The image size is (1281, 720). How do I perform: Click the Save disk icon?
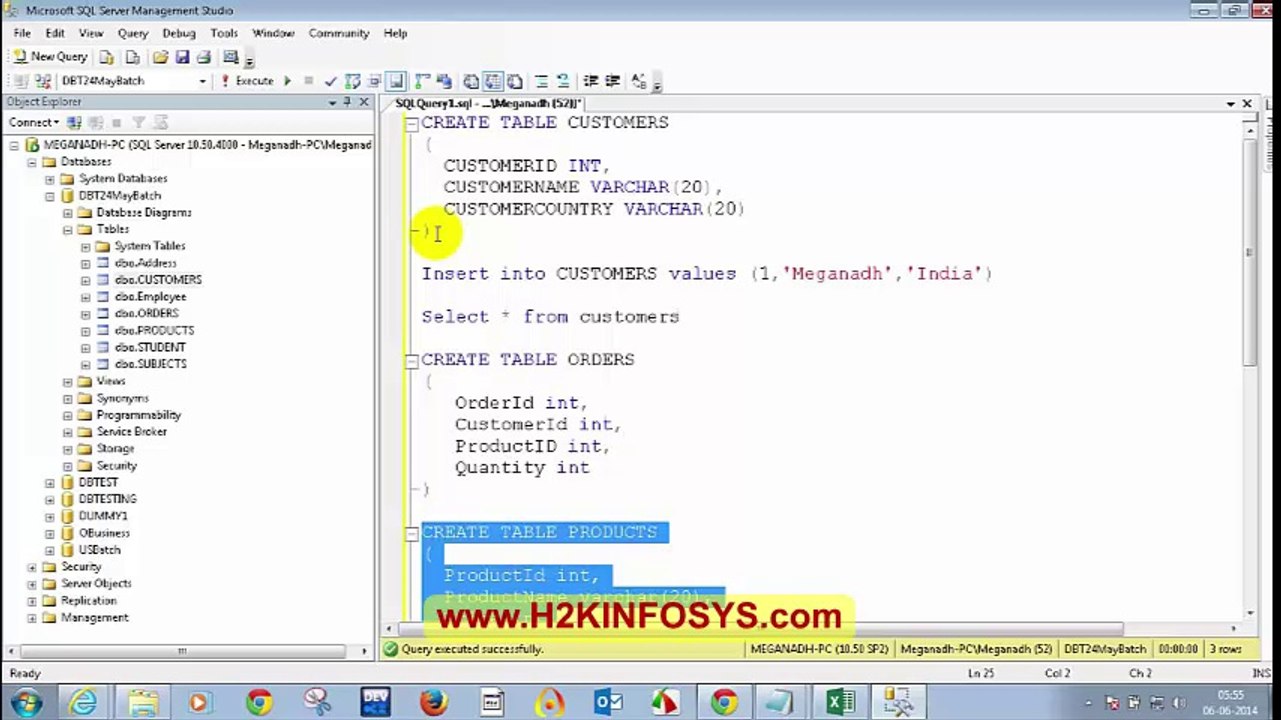click(181, 57)
